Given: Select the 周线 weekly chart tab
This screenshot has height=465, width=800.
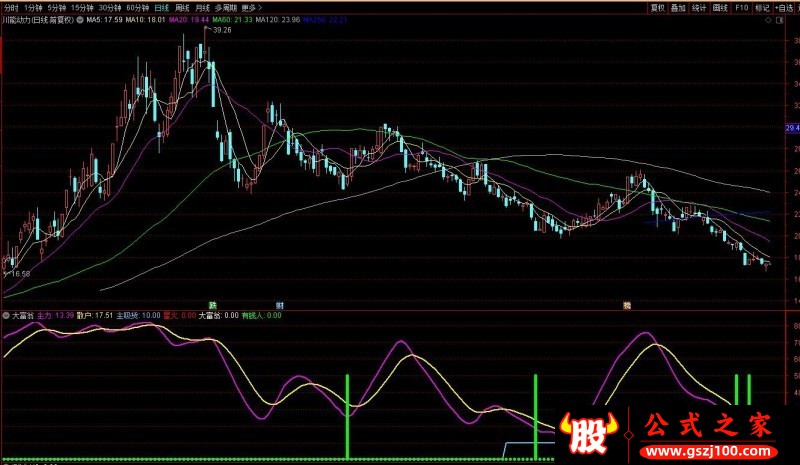Looking at the screenshot, I should click(x=181, y=6).
